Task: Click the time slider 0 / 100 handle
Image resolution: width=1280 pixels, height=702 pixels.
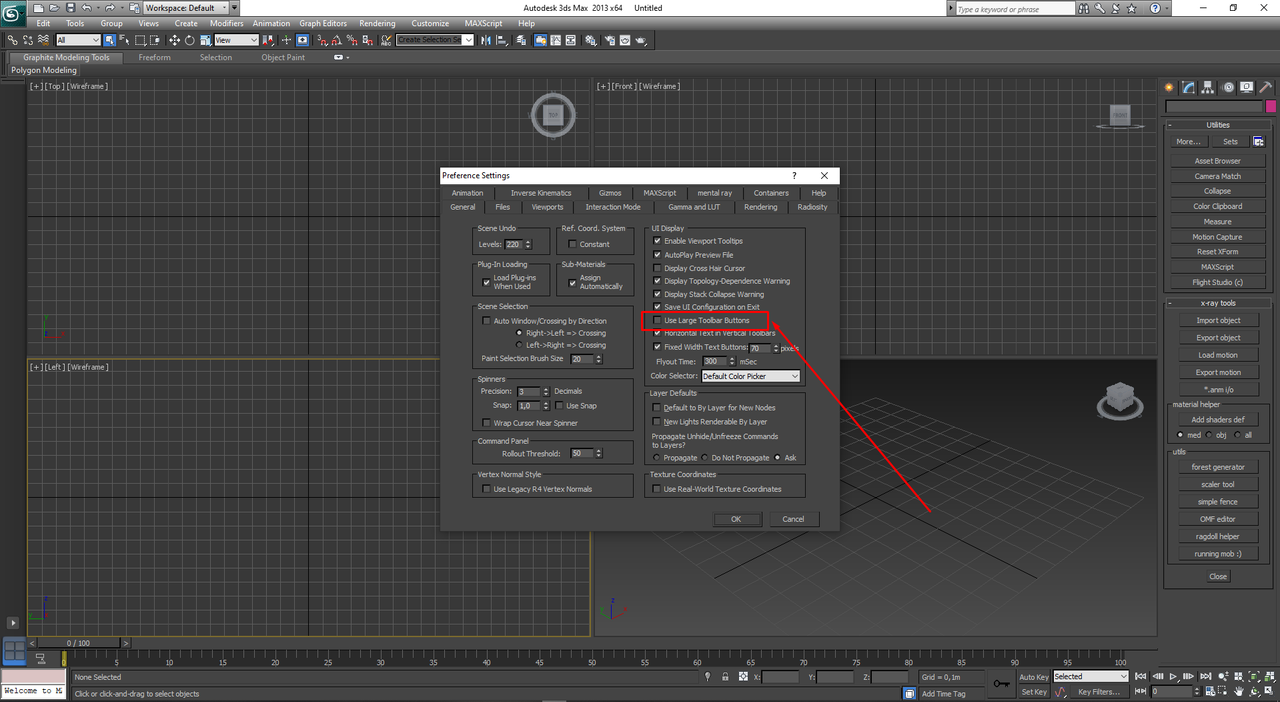Action: pos(78,643)
